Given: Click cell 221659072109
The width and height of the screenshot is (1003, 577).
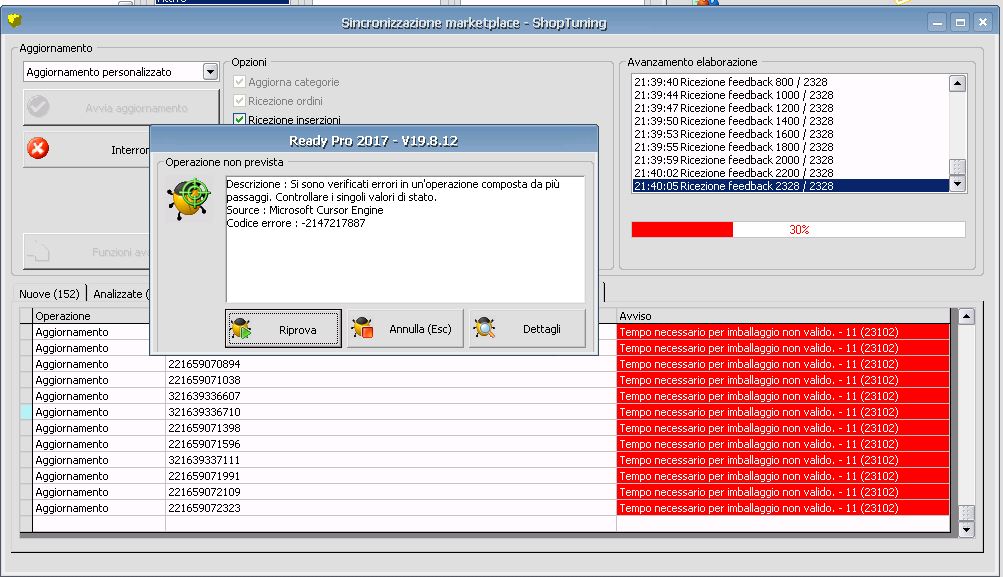Looking at the screenshot, I should [x=391, y=492].
